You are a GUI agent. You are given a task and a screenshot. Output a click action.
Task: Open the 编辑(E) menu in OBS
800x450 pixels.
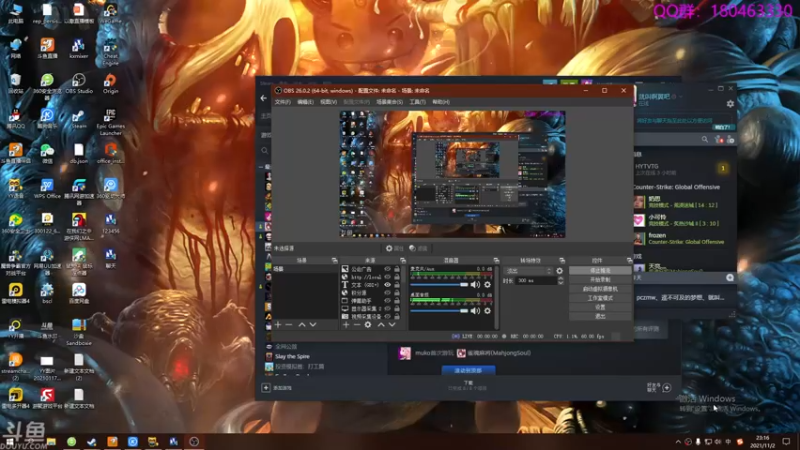(x=305, y=102)
